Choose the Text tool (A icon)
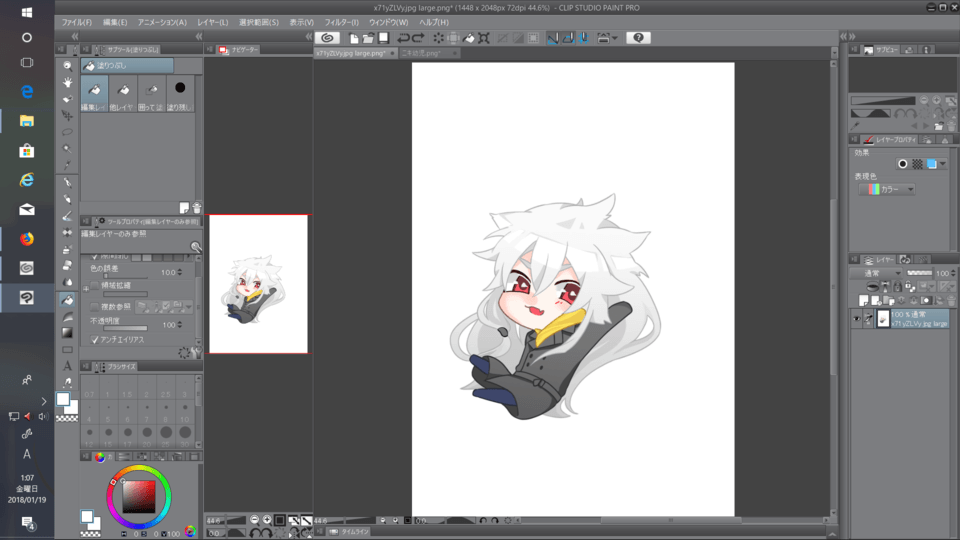This screenshot has height=540, width=960. click(x=68, y=366)
